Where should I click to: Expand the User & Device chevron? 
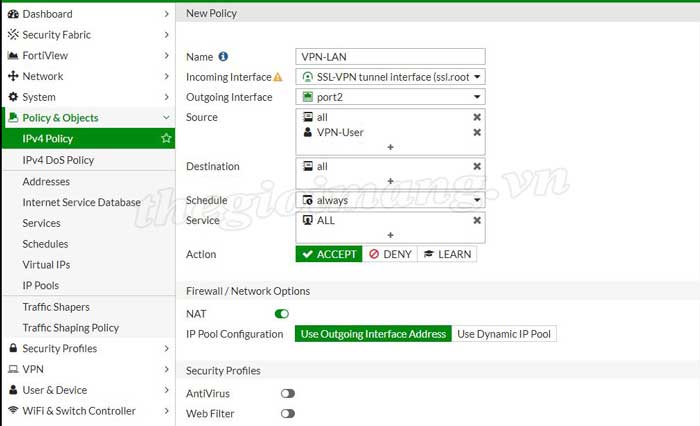(x=166, y=390)
